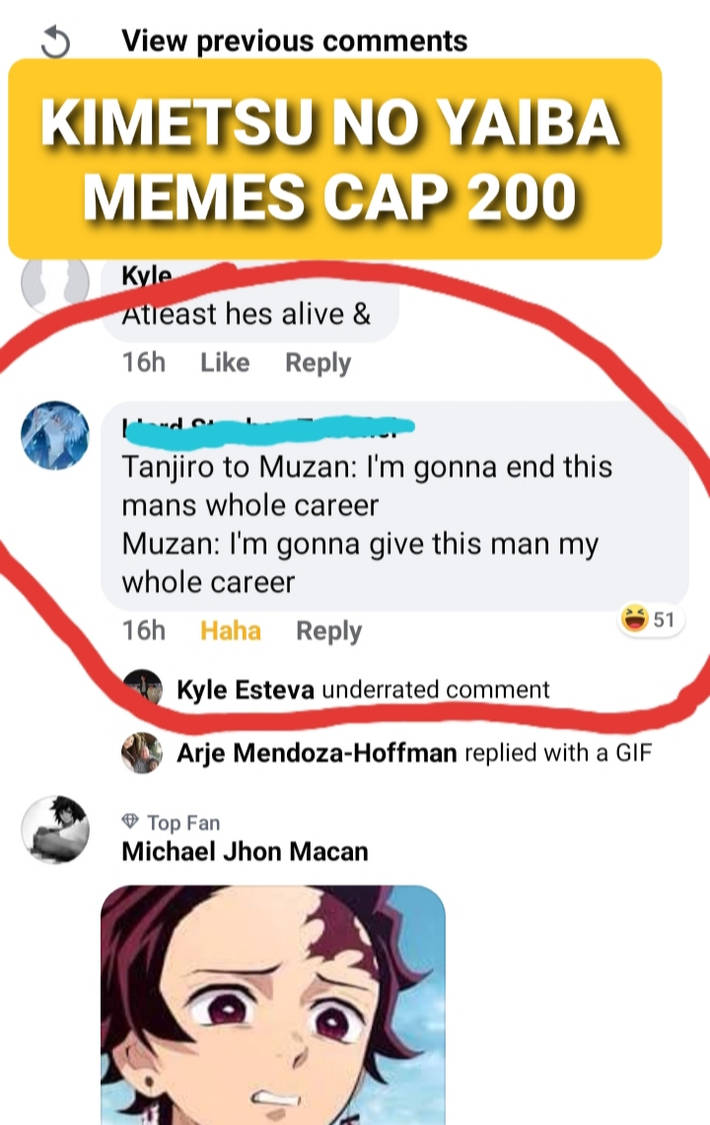Open Kyle Esteva's small profile picture
710x1125 pixels.
pyautogui.click(x=142, y=689)
